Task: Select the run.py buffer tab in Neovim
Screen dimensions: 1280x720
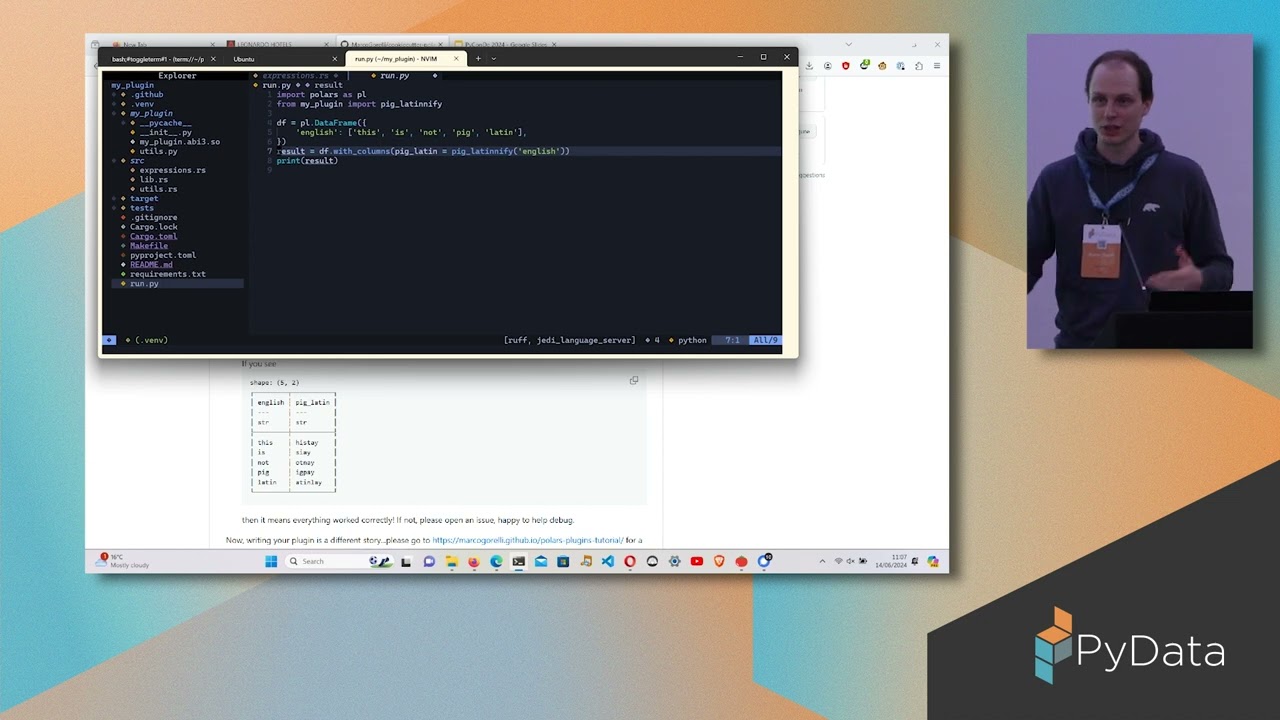Action: (x=395, y=76)
